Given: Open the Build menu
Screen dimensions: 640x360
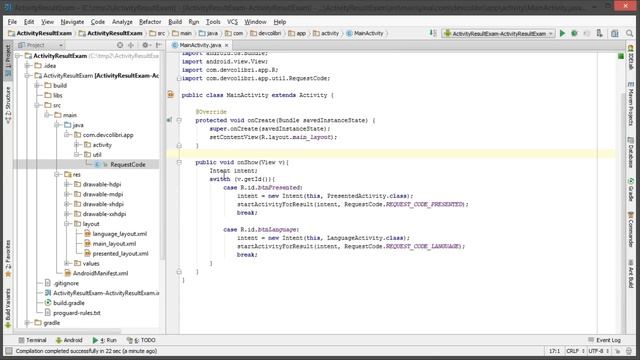Looking at the screenshot, I should pyautogui.click(x=175, y=22).
